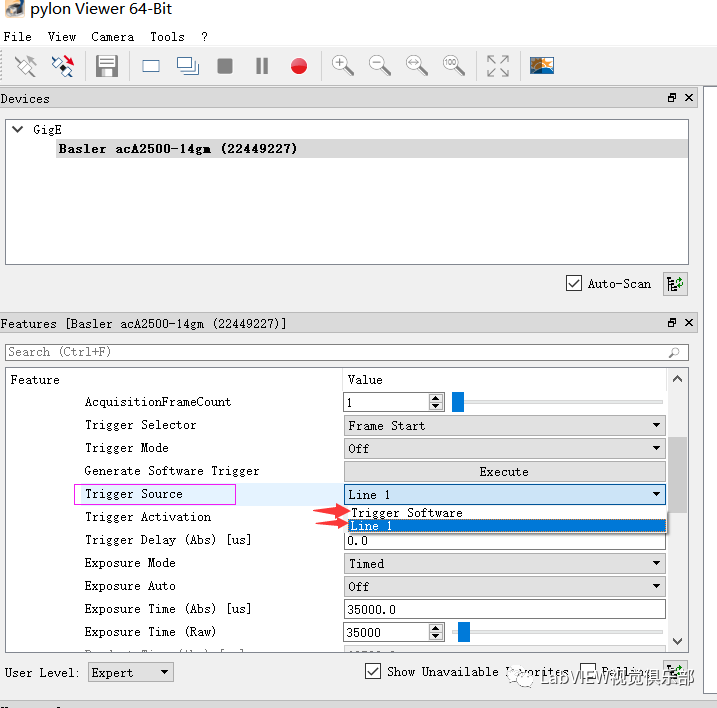Click the Generate Software Trigger label

[172, 471]
